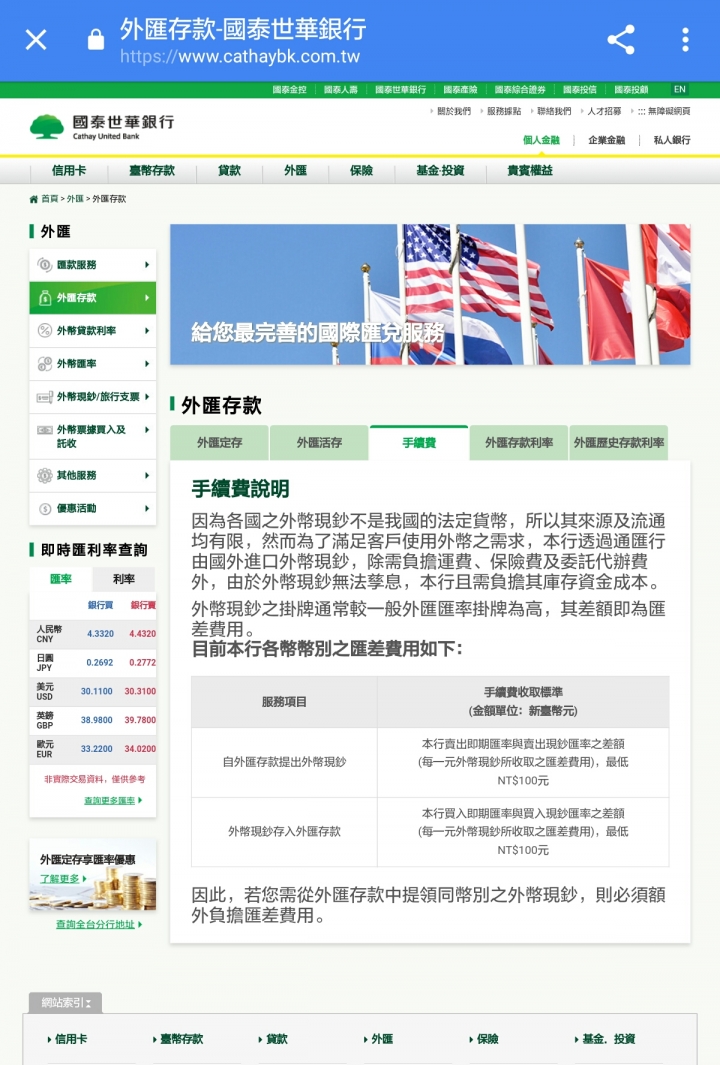Click the 其他服務 gear icon
The height and width of the screenshot is (1065, 720).
pos(44,475)
